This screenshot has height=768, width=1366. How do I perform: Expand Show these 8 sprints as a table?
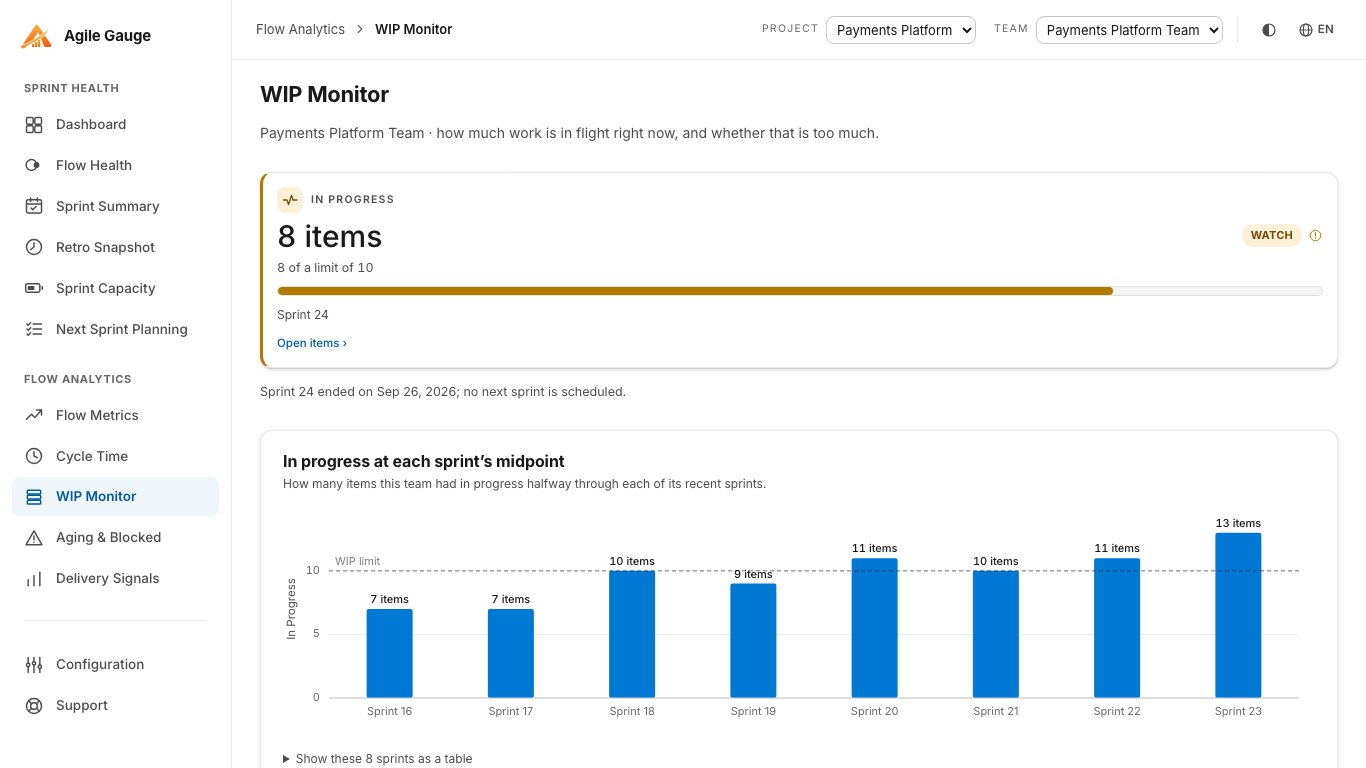[x=378, y=759]
